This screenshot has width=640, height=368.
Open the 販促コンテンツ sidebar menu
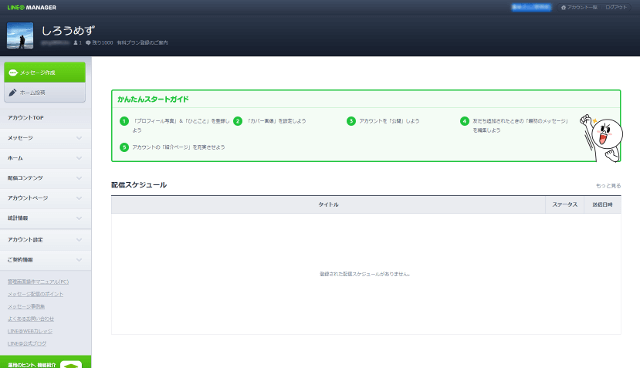click(x=46, y=178)
